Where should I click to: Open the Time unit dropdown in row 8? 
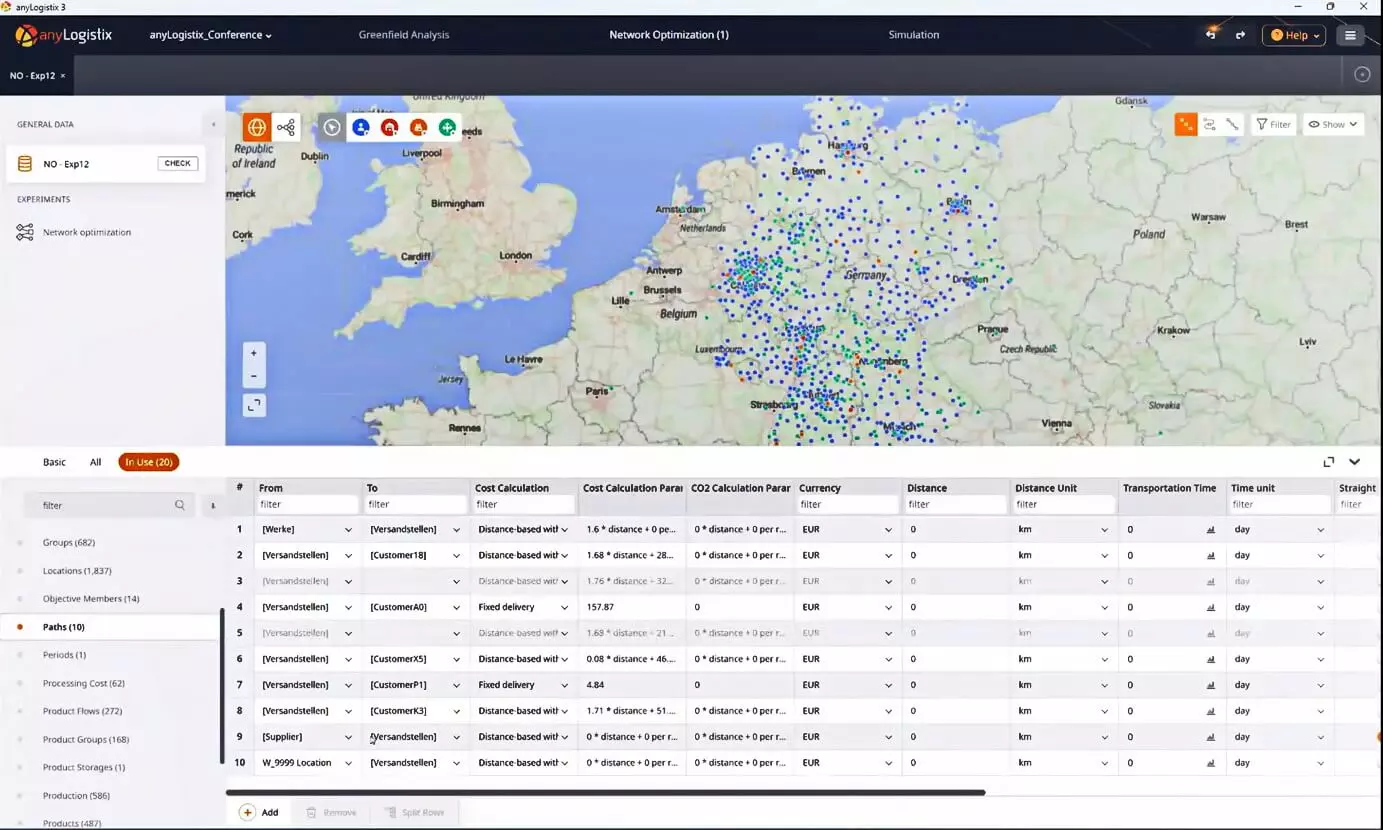1321,711
